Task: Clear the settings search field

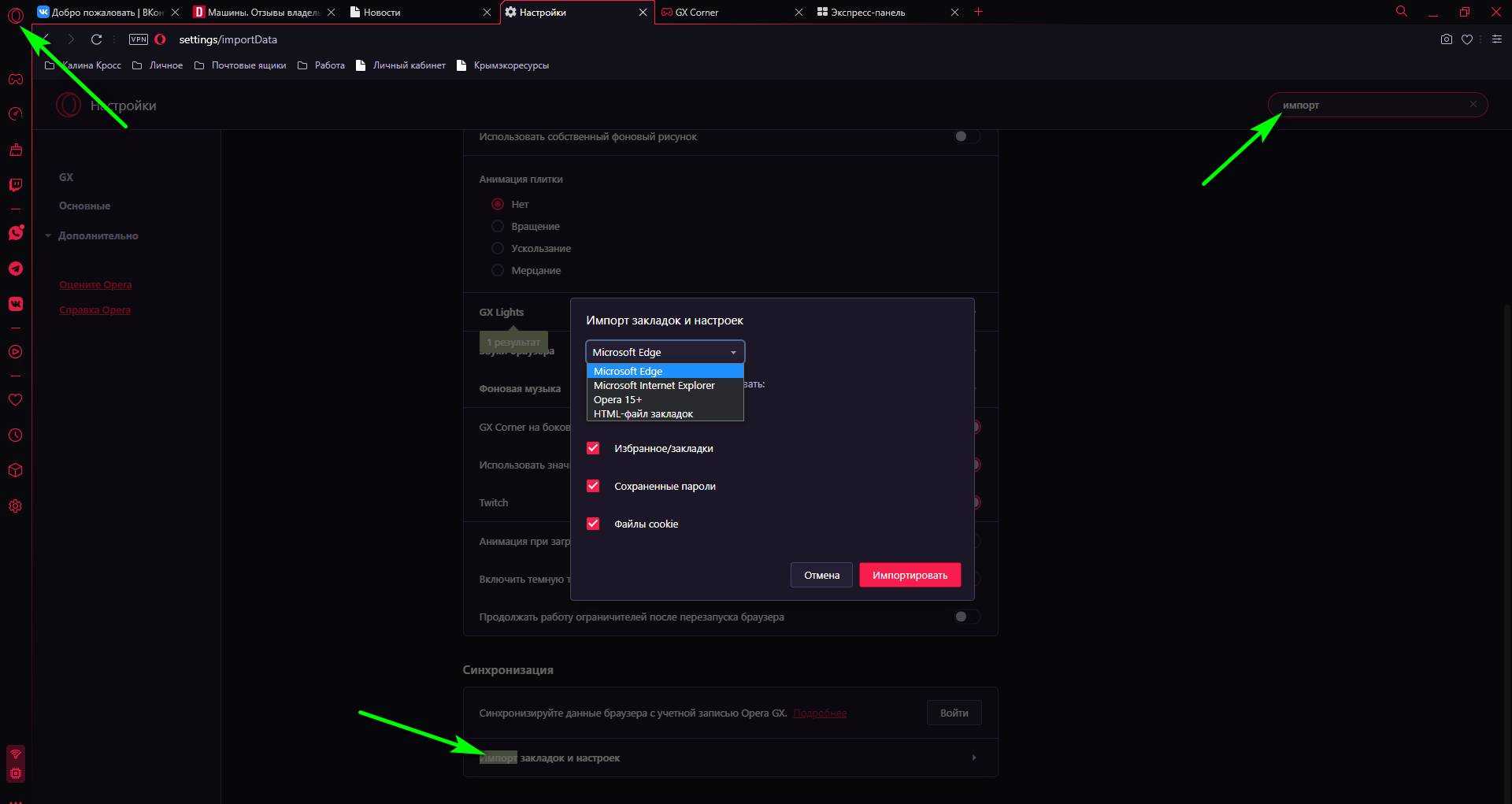Action: (1473, 104)
